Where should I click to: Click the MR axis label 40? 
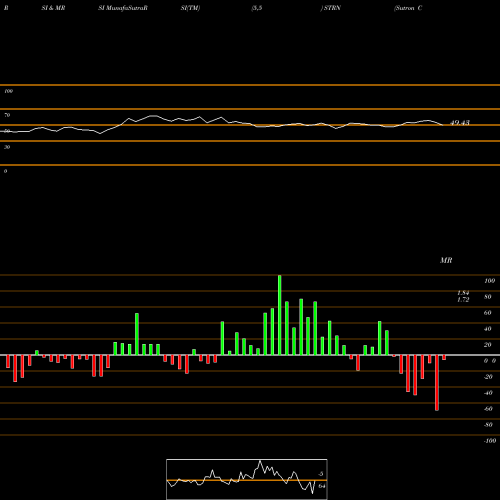(488, 329)
